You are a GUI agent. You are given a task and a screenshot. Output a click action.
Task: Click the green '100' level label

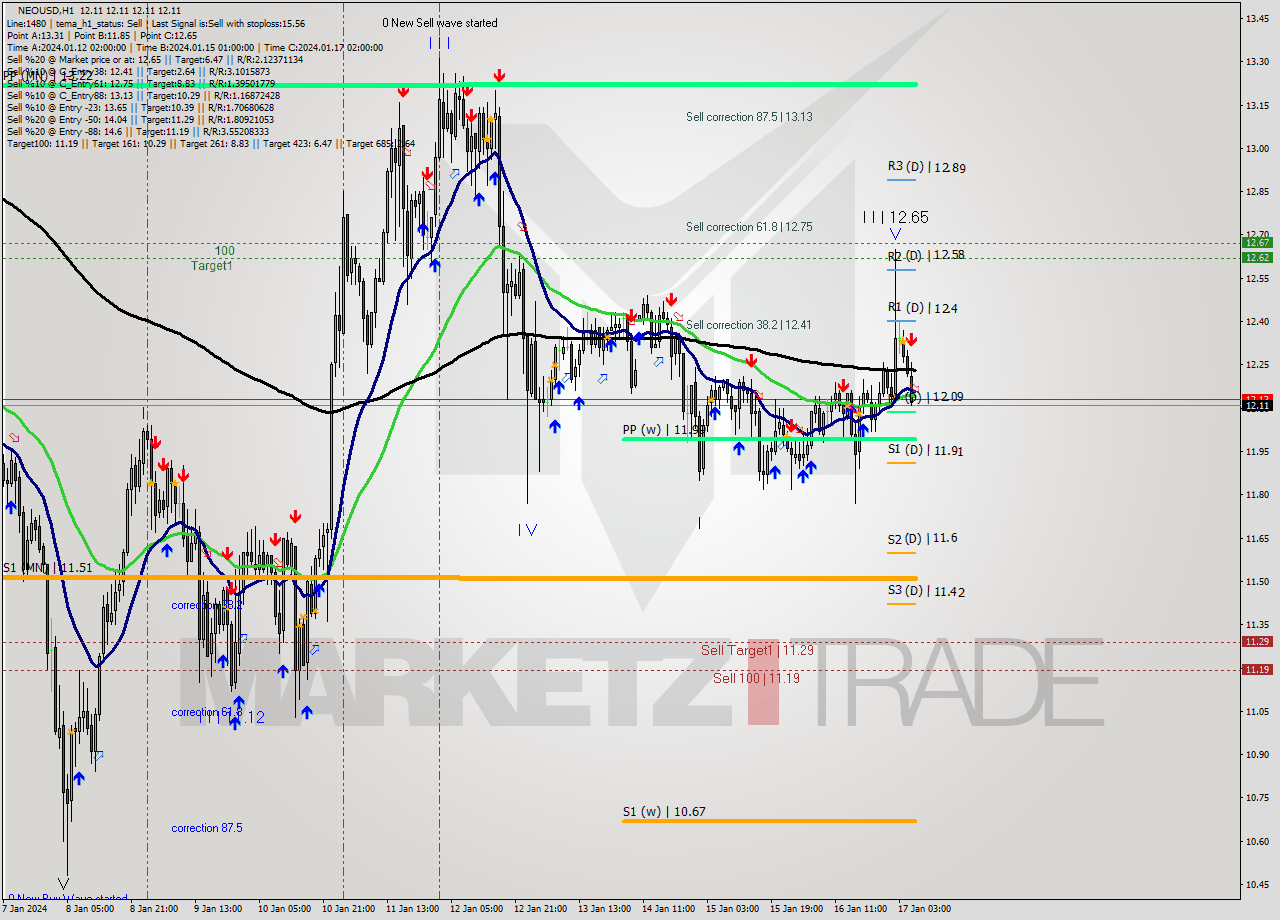click(x=225, y=251)
